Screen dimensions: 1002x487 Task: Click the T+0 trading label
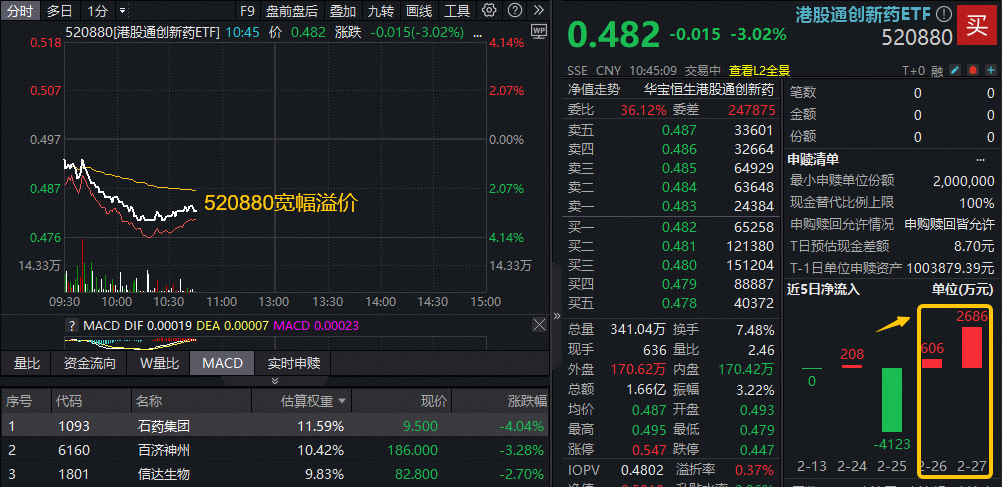[x=913, y=71]
